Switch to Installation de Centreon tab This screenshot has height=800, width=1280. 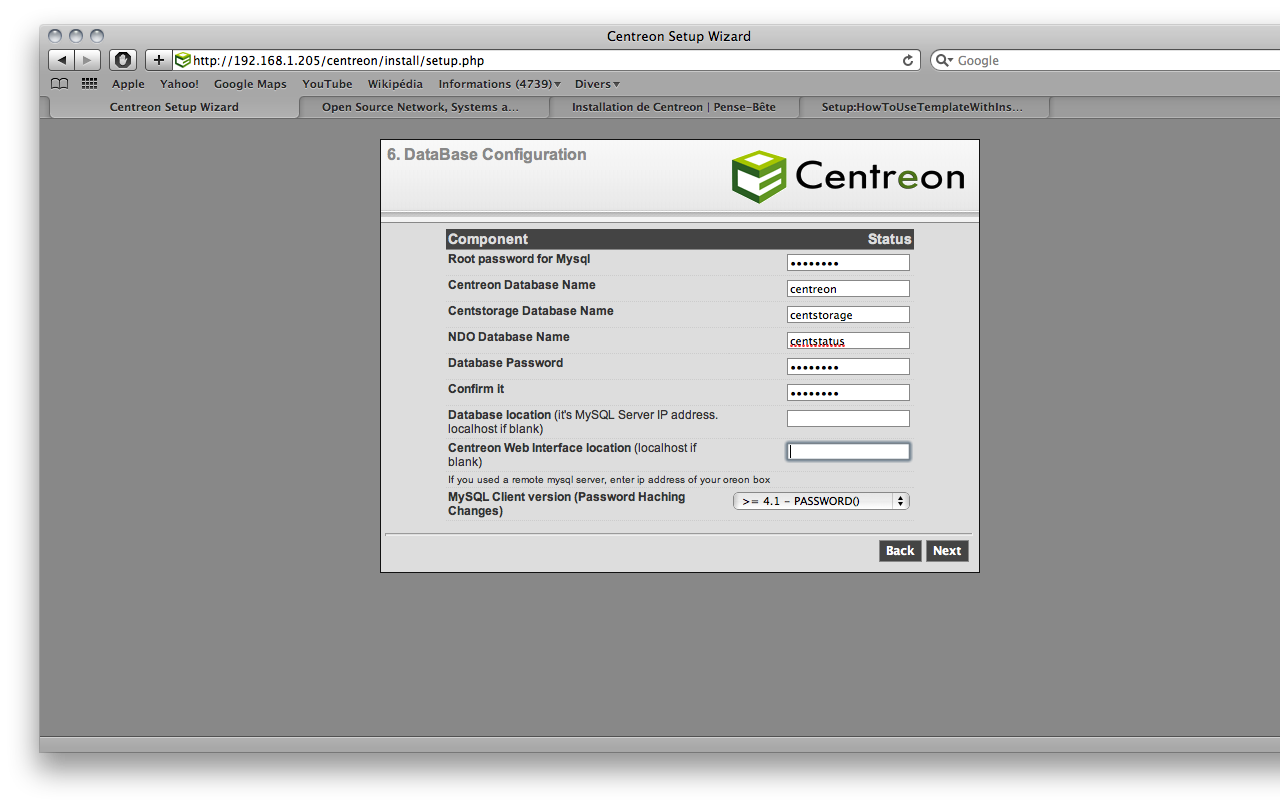674,107
